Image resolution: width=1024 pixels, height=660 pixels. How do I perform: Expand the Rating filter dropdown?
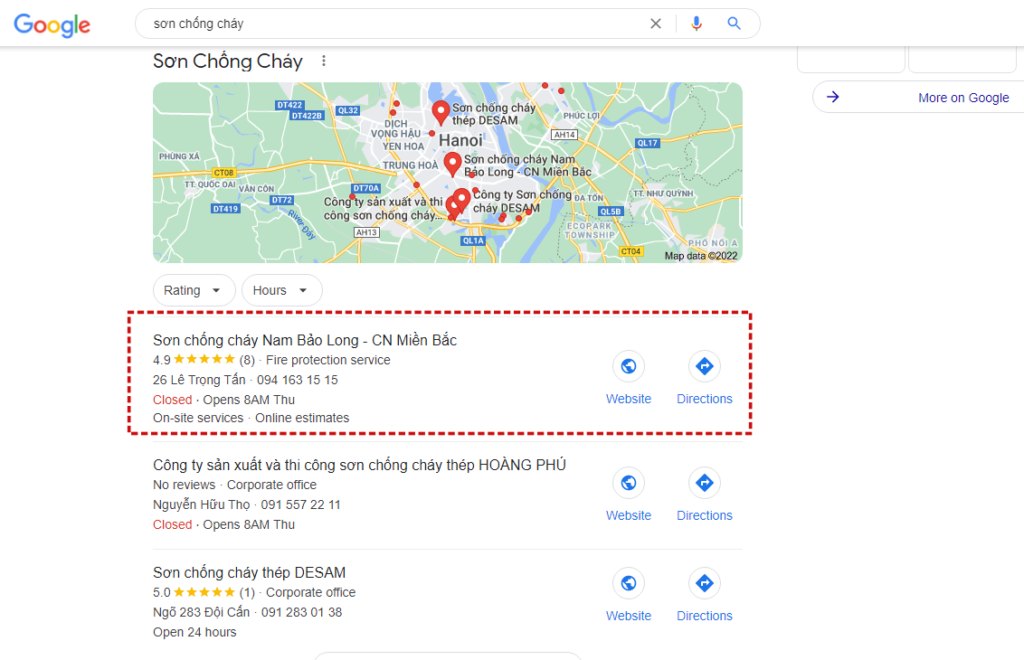[194, 291]
